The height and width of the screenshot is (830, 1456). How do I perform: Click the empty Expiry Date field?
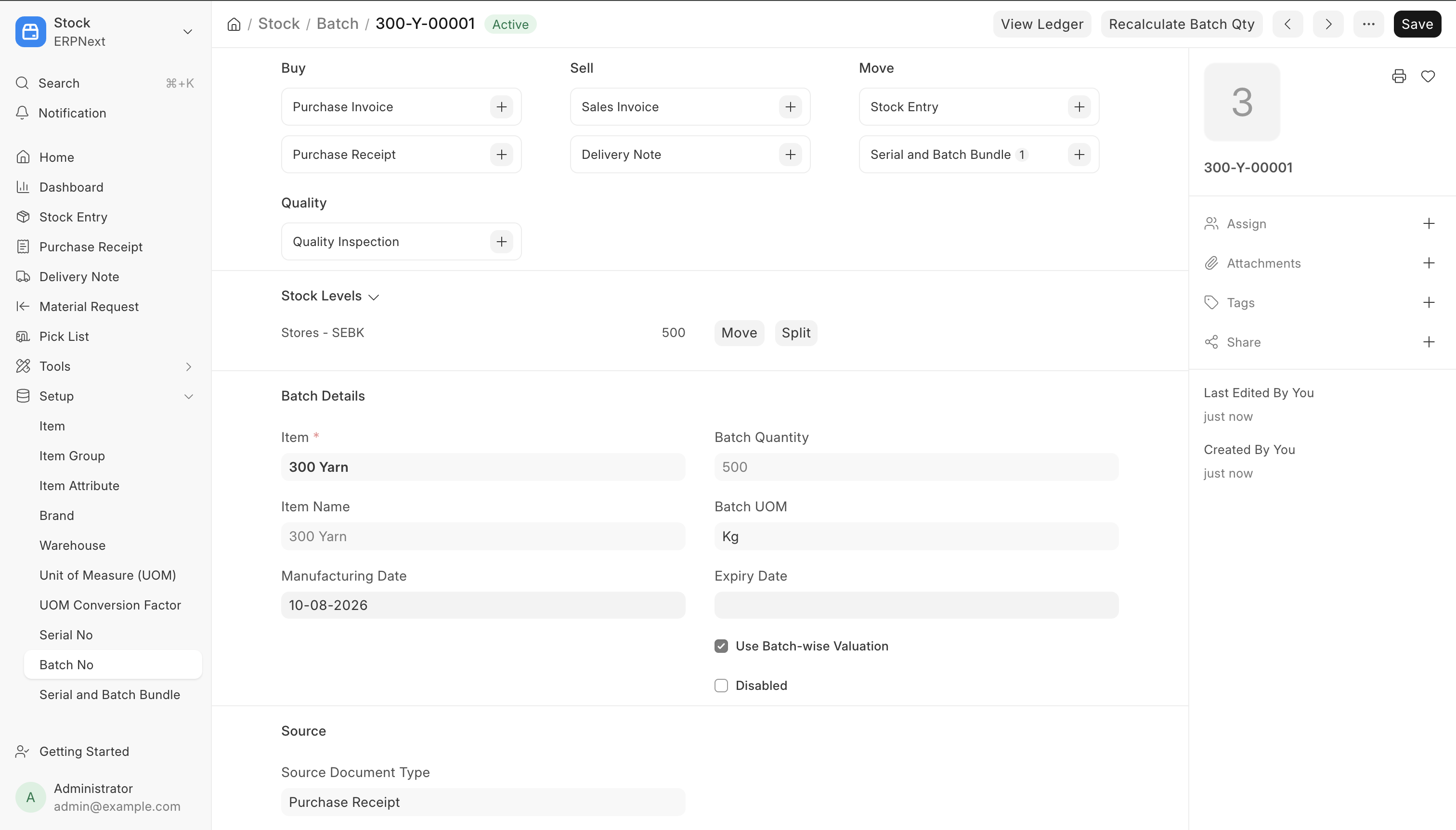coord(916,605)
